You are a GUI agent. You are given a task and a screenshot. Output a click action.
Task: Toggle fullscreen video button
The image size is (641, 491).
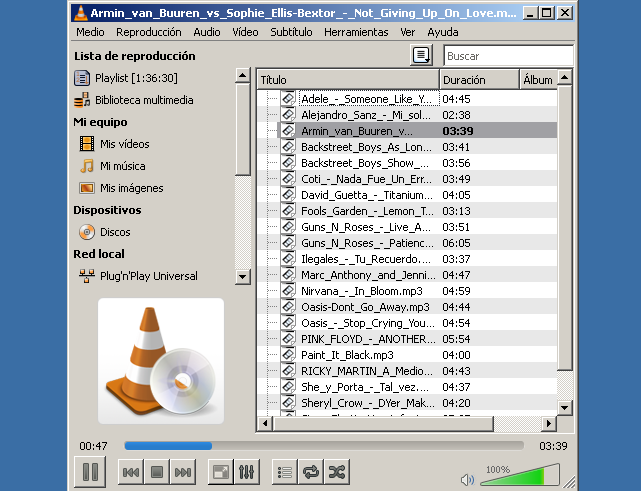(221, 472)
